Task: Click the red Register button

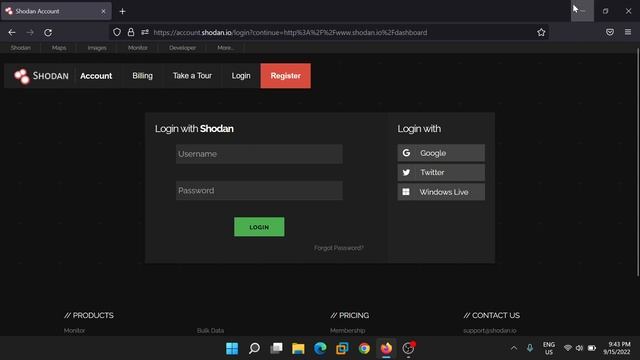Action: [x=285, y=76]
